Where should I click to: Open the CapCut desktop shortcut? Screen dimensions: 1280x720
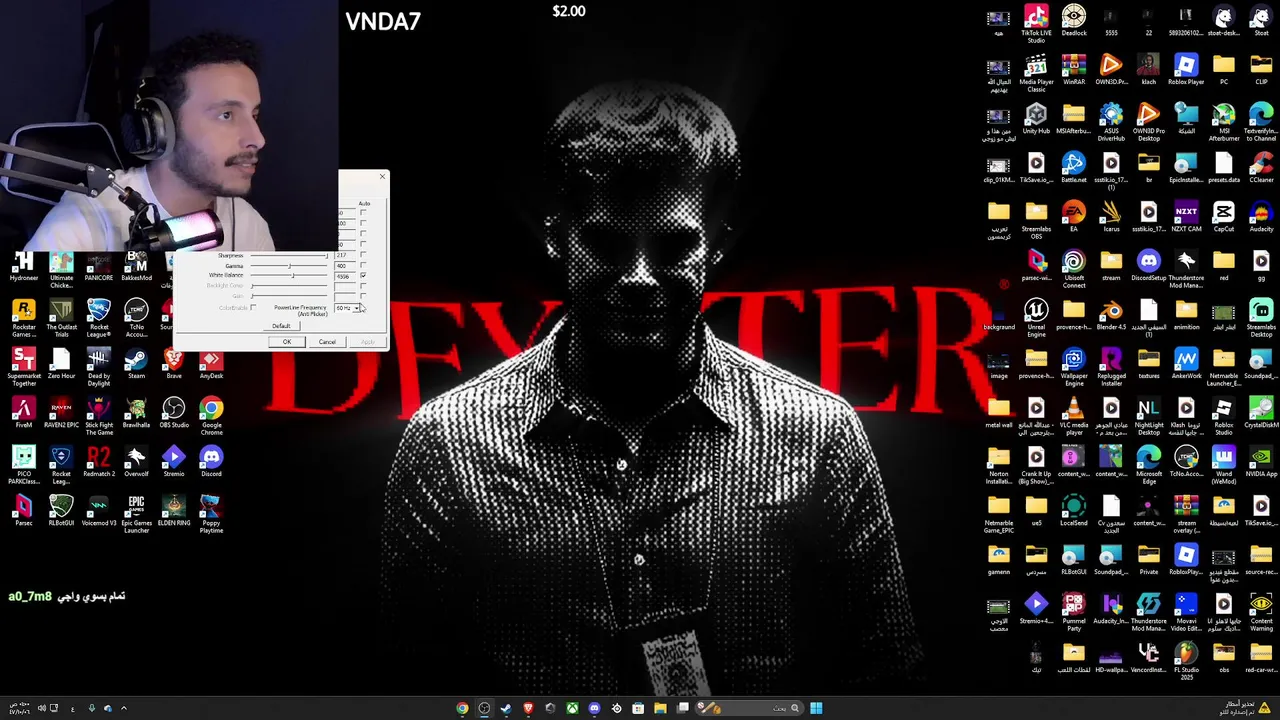(x=1224, y=216)
